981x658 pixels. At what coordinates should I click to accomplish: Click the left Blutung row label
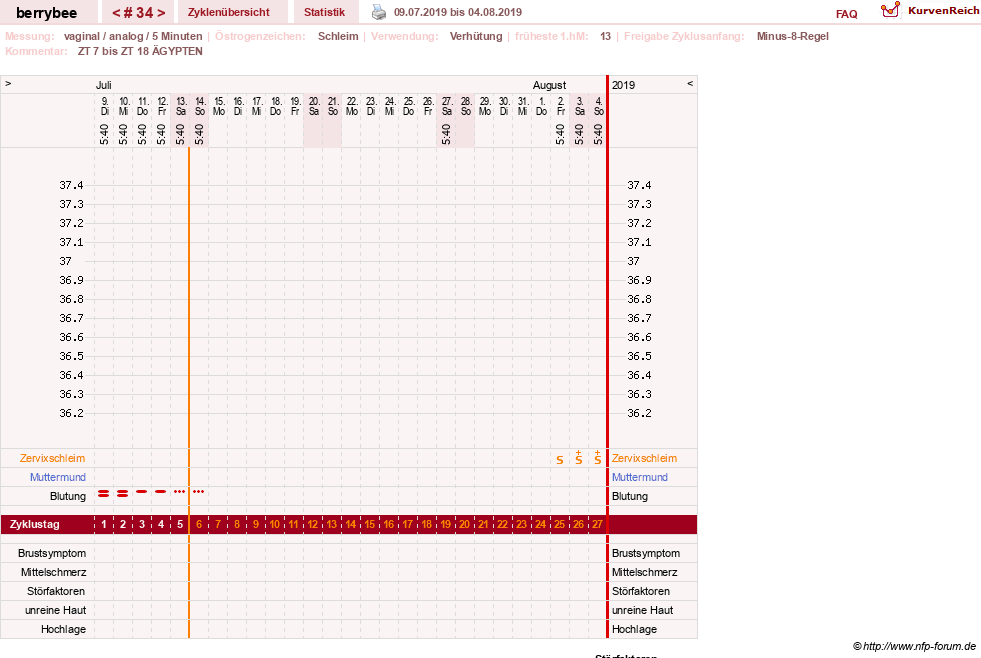[x=68, y=496]
